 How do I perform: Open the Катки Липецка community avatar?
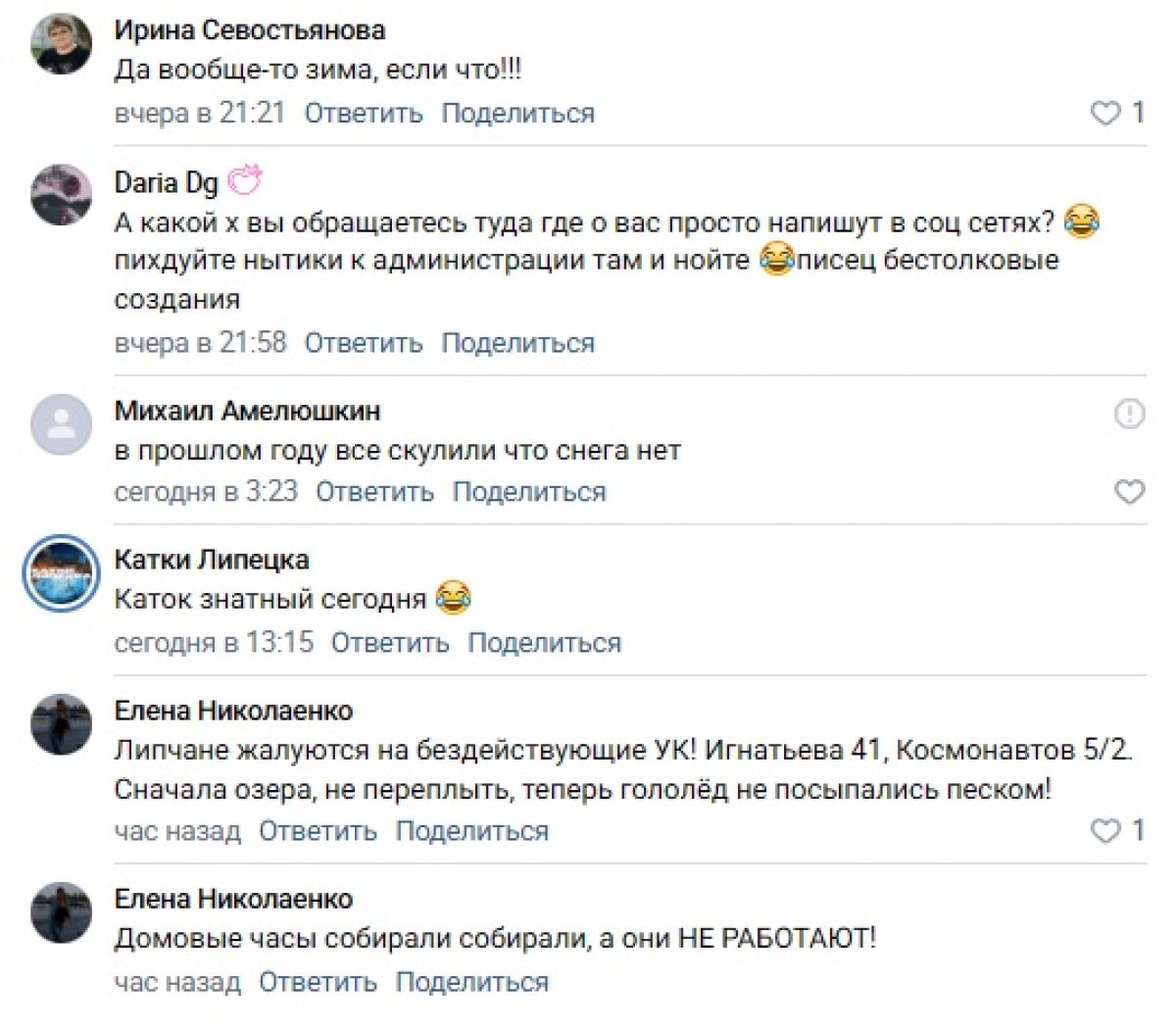point(61,573)
